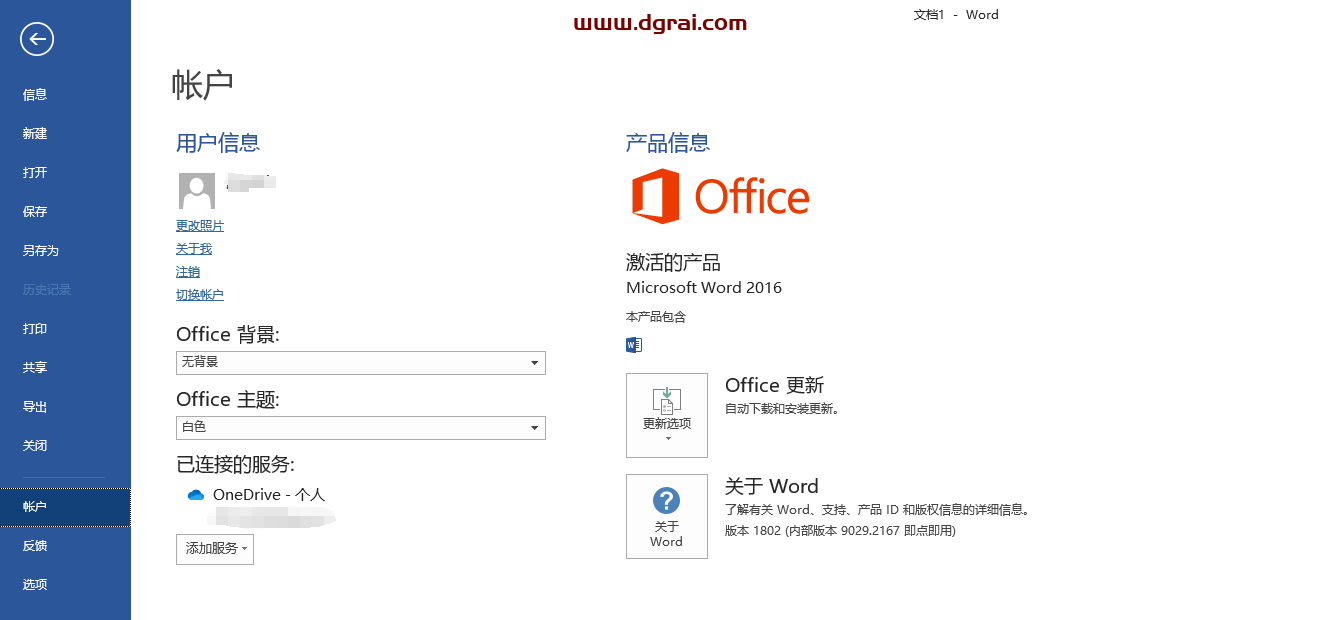Click the 关于 Word question mark button
This screenshot has height=620, width=1317.
667,516
